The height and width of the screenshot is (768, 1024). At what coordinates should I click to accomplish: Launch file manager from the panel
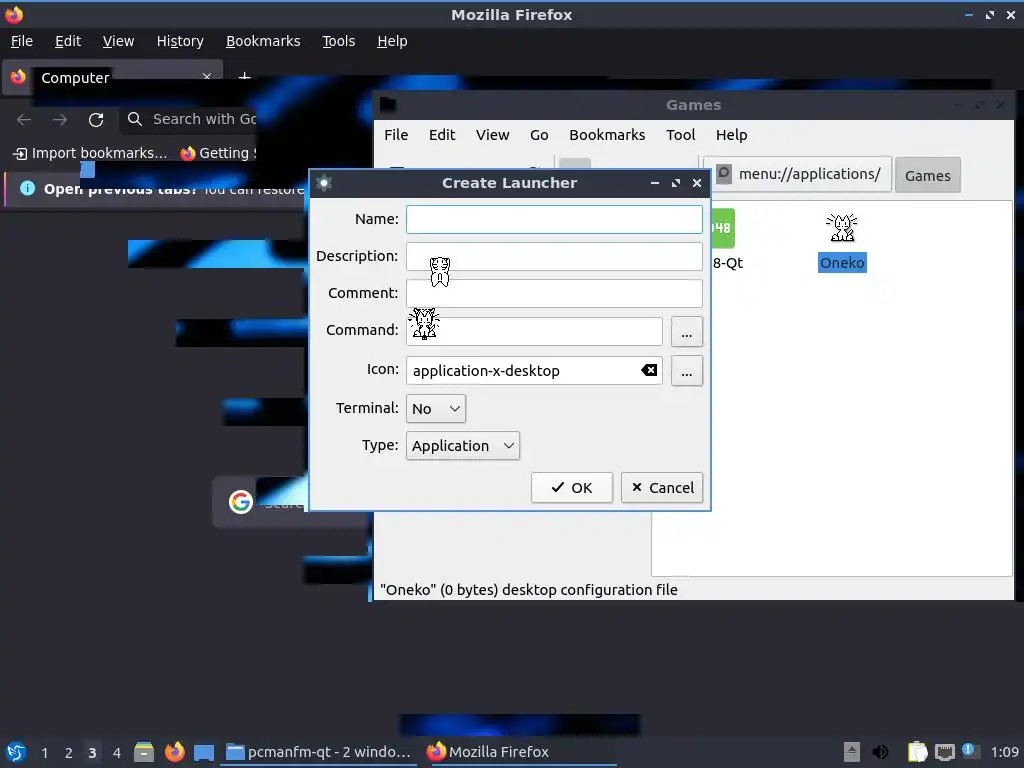(144, 752)
